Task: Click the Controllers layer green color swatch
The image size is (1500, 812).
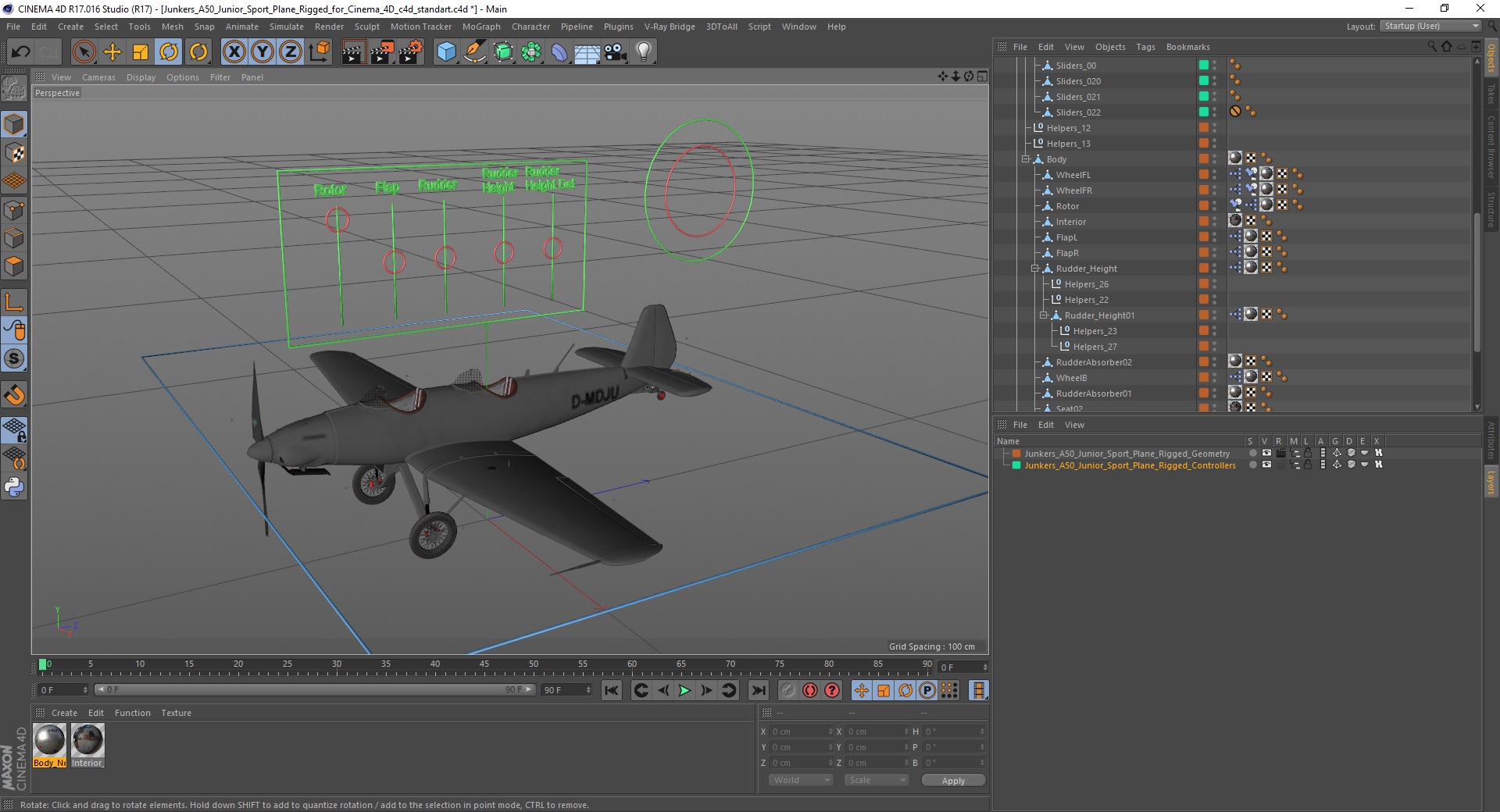Action: pyautogui.click(x=1016, y=465)
